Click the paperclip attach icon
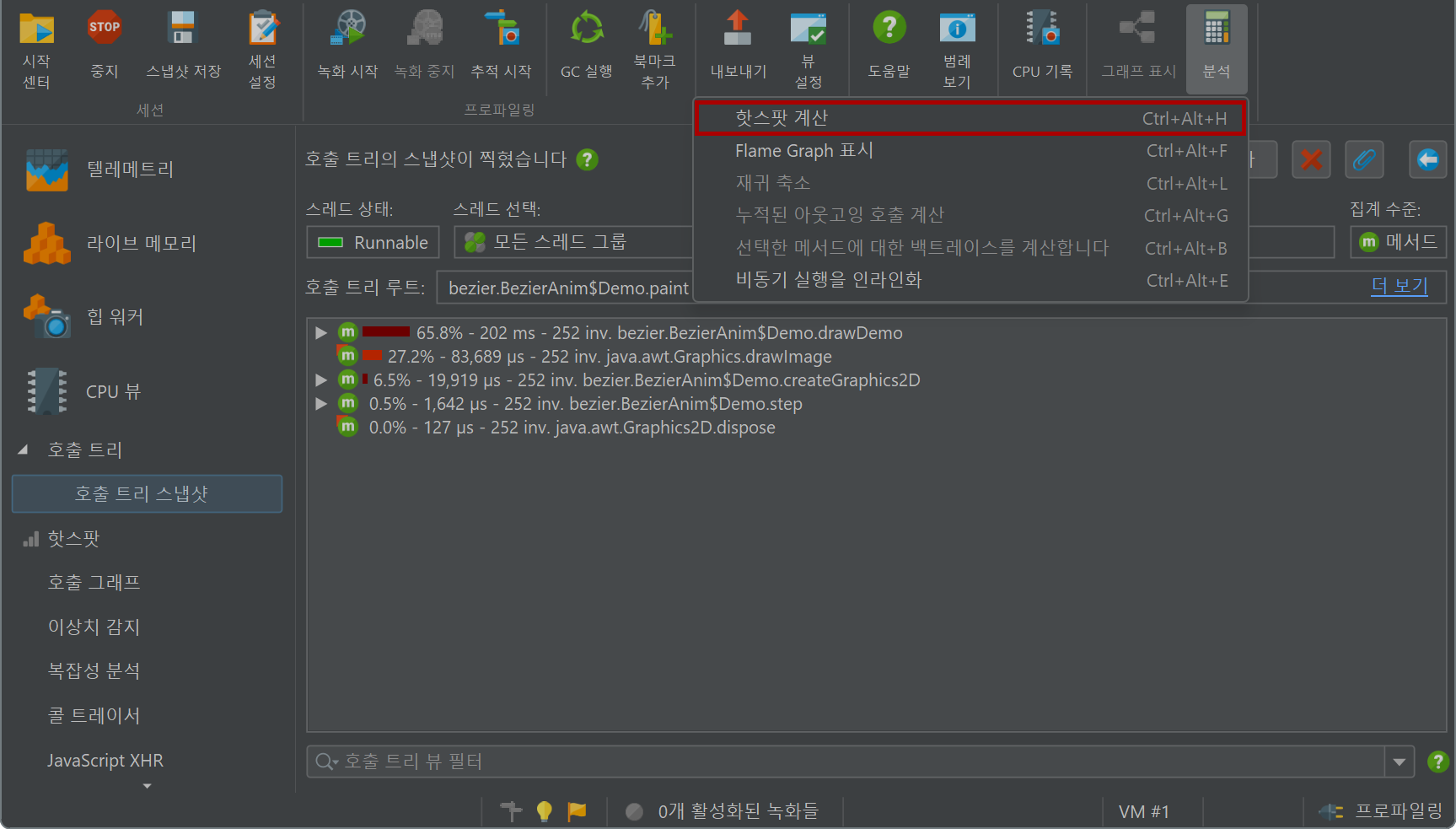Viewport: 1456px width, 829px height. (1364, 159)
